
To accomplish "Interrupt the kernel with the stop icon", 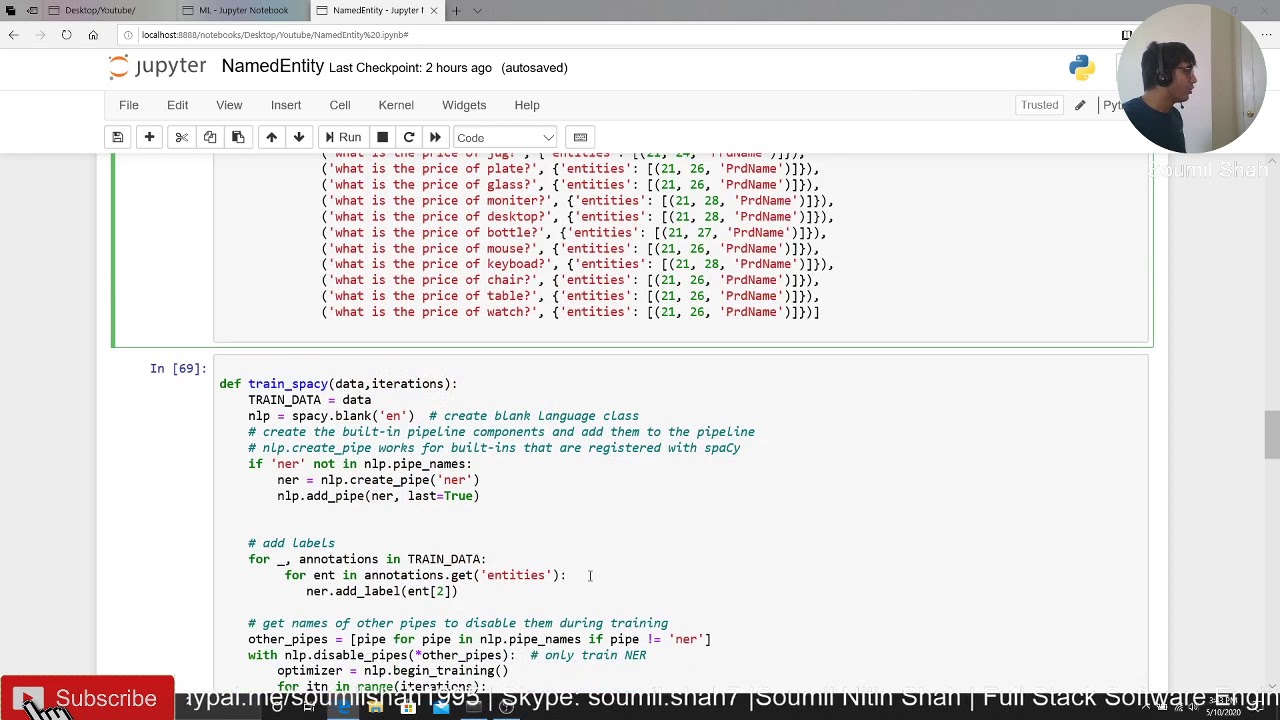I will (382, 137).
